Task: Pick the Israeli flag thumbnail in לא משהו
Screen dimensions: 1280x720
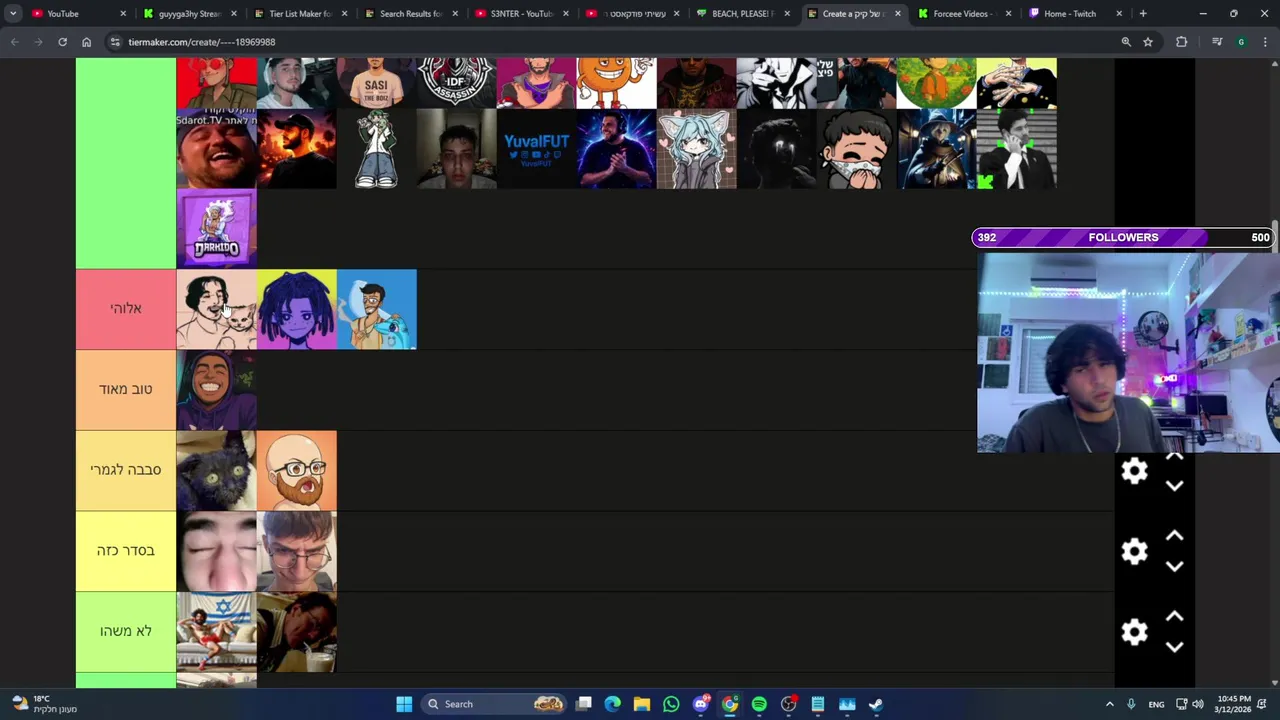Action: point(217,632)
